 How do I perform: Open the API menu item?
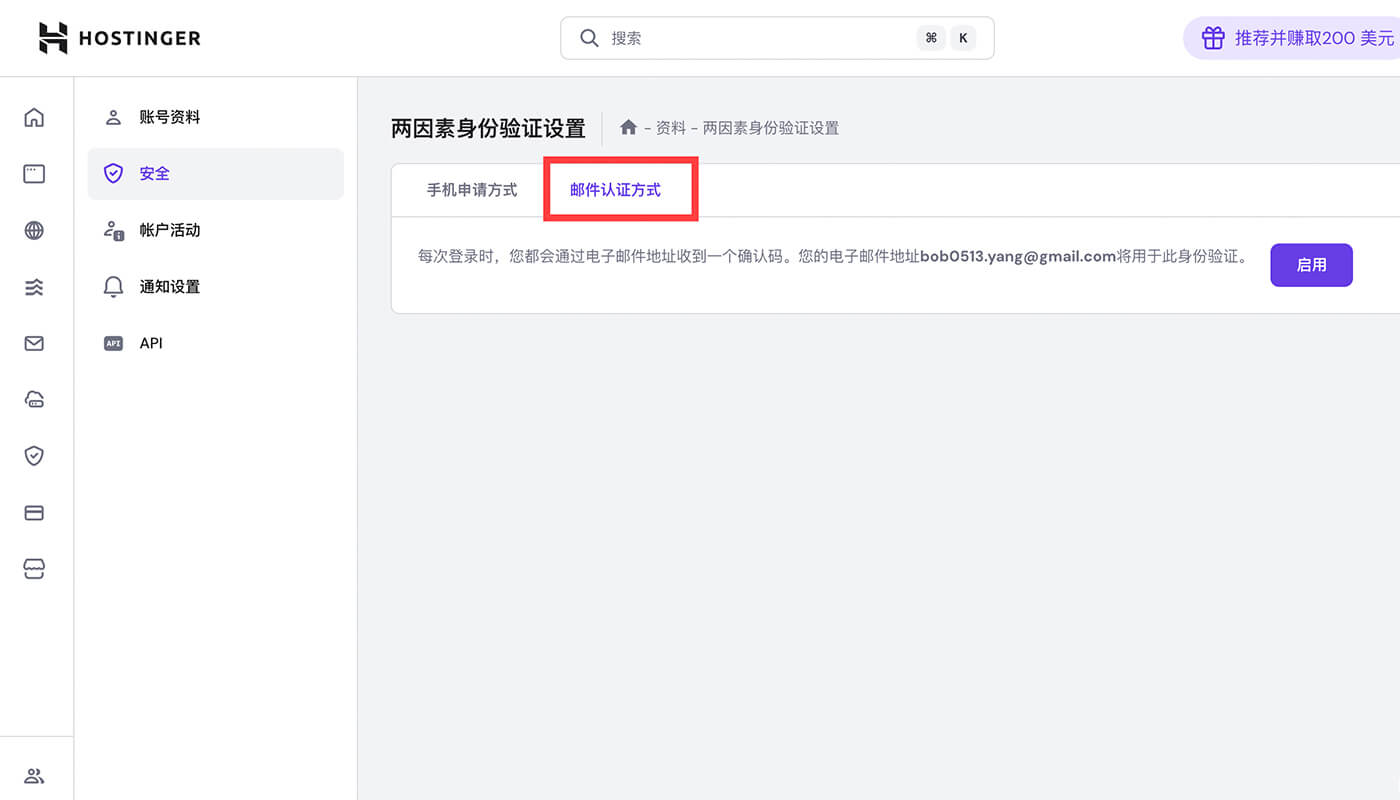[x=215, y=343]
